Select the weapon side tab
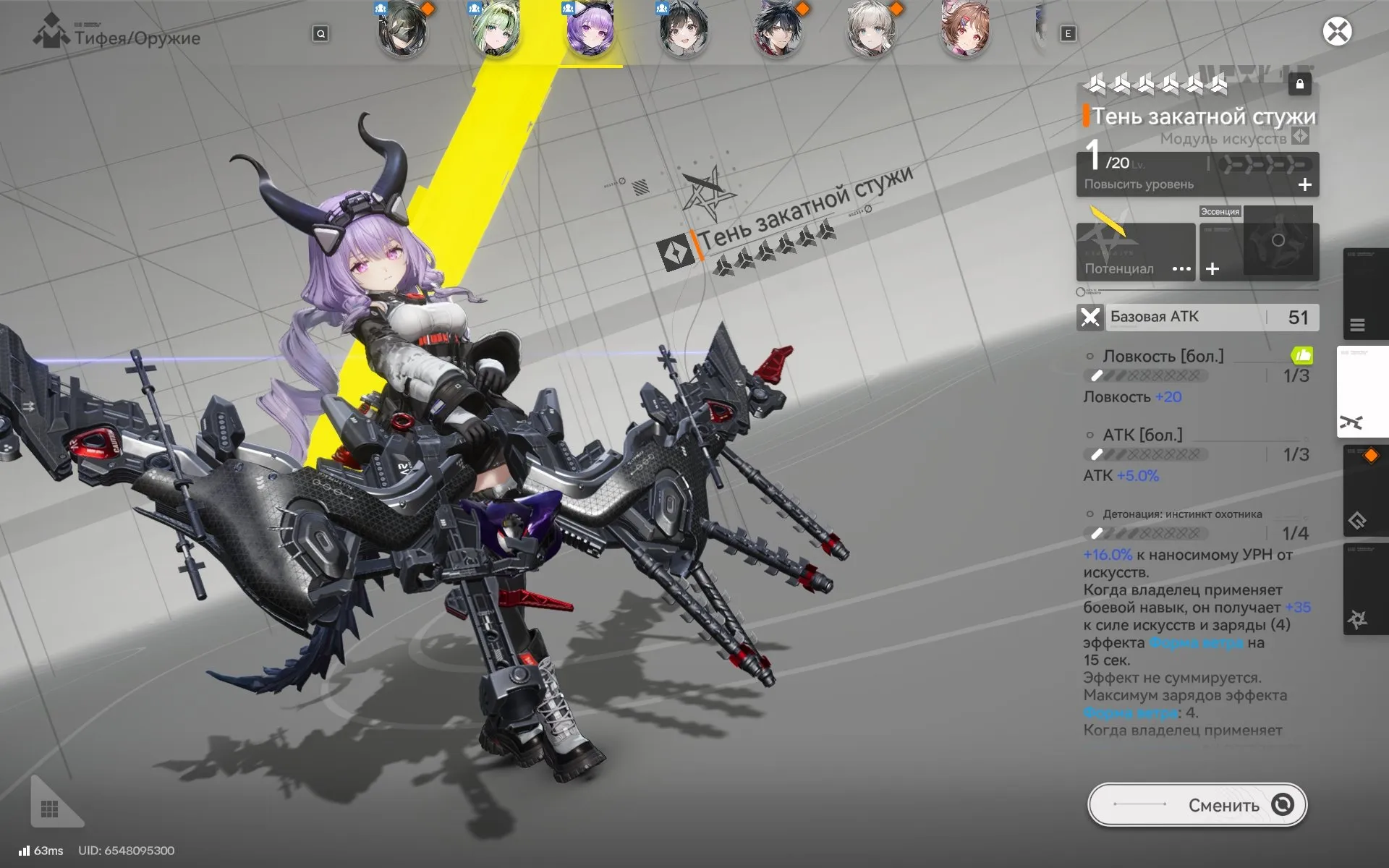This screenshot has height=868, width=1389. tap(1362, 391)
